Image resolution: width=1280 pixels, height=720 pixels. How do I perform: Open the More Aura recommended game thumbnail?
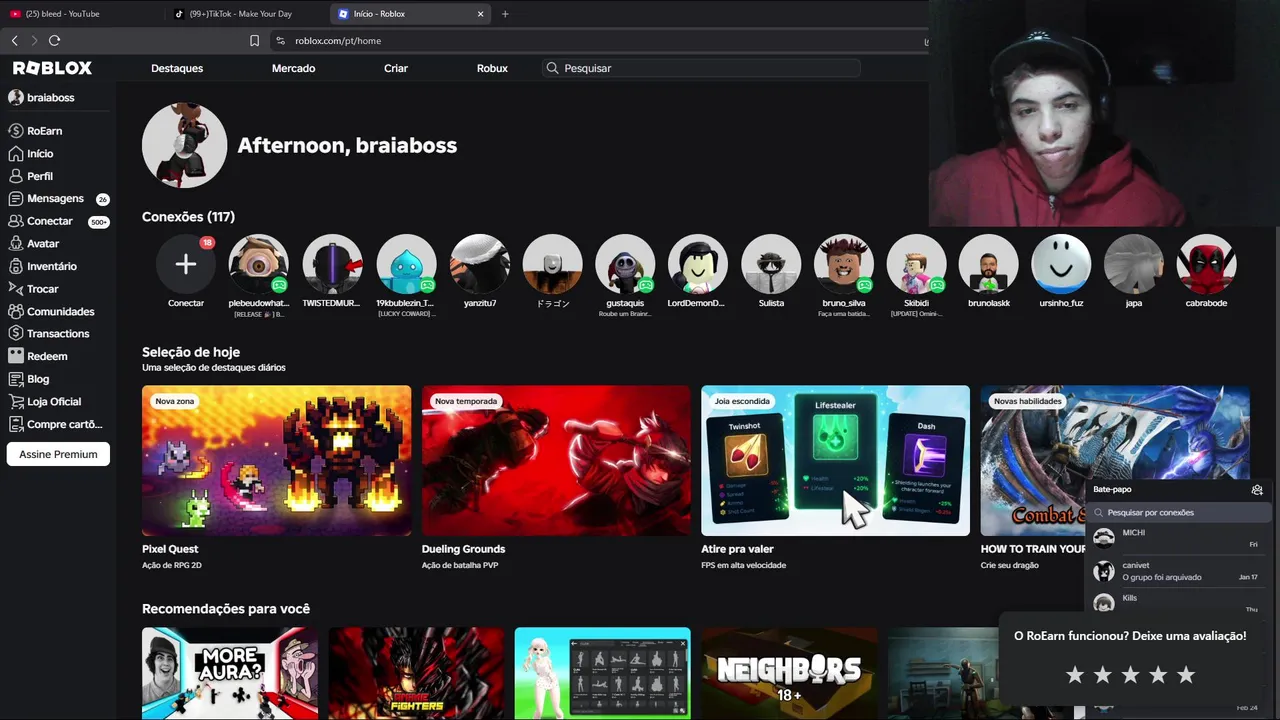tap(230, 673)
